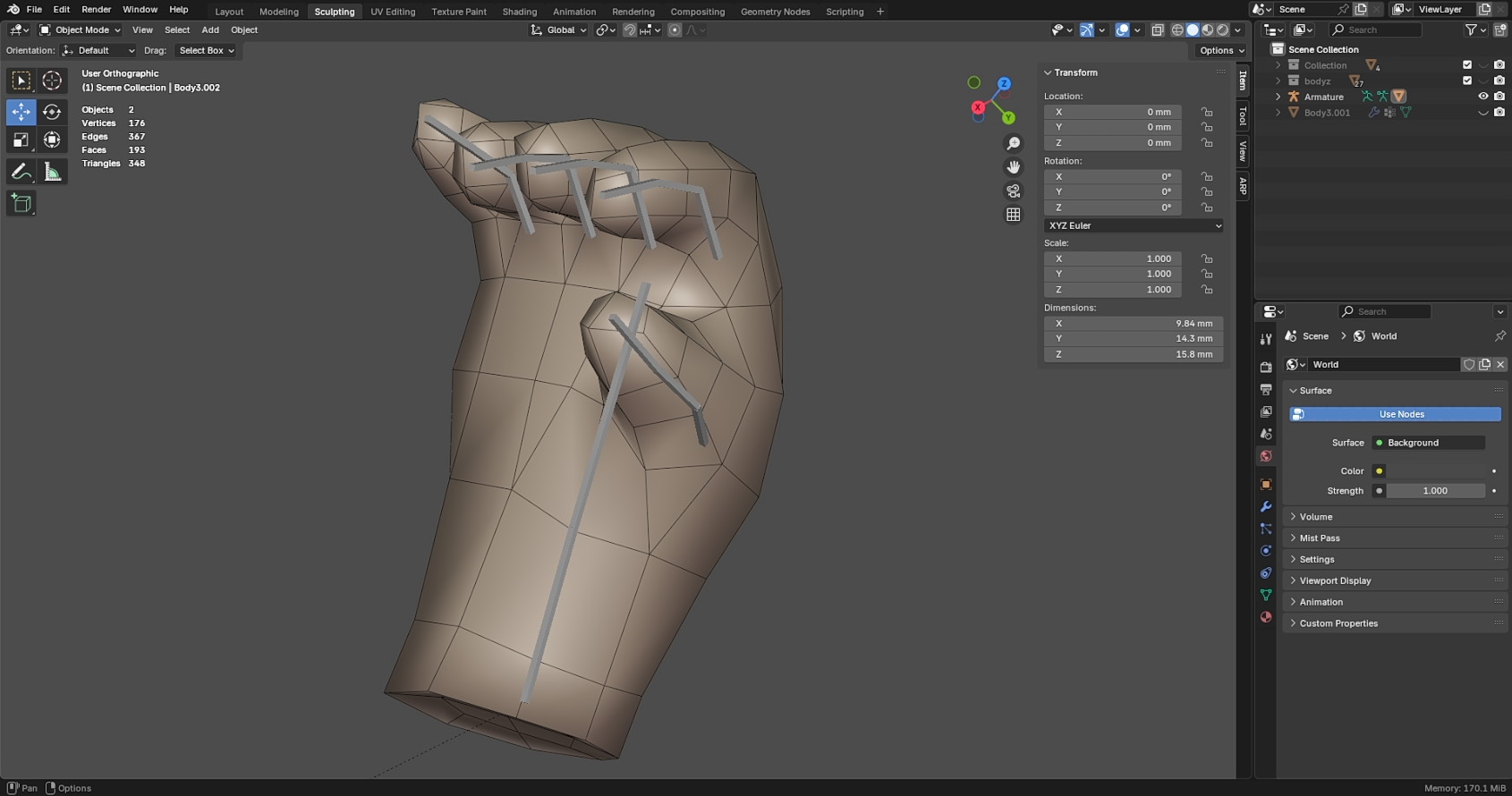Open the Object Constraints properties tab icon

[1266, 572]
